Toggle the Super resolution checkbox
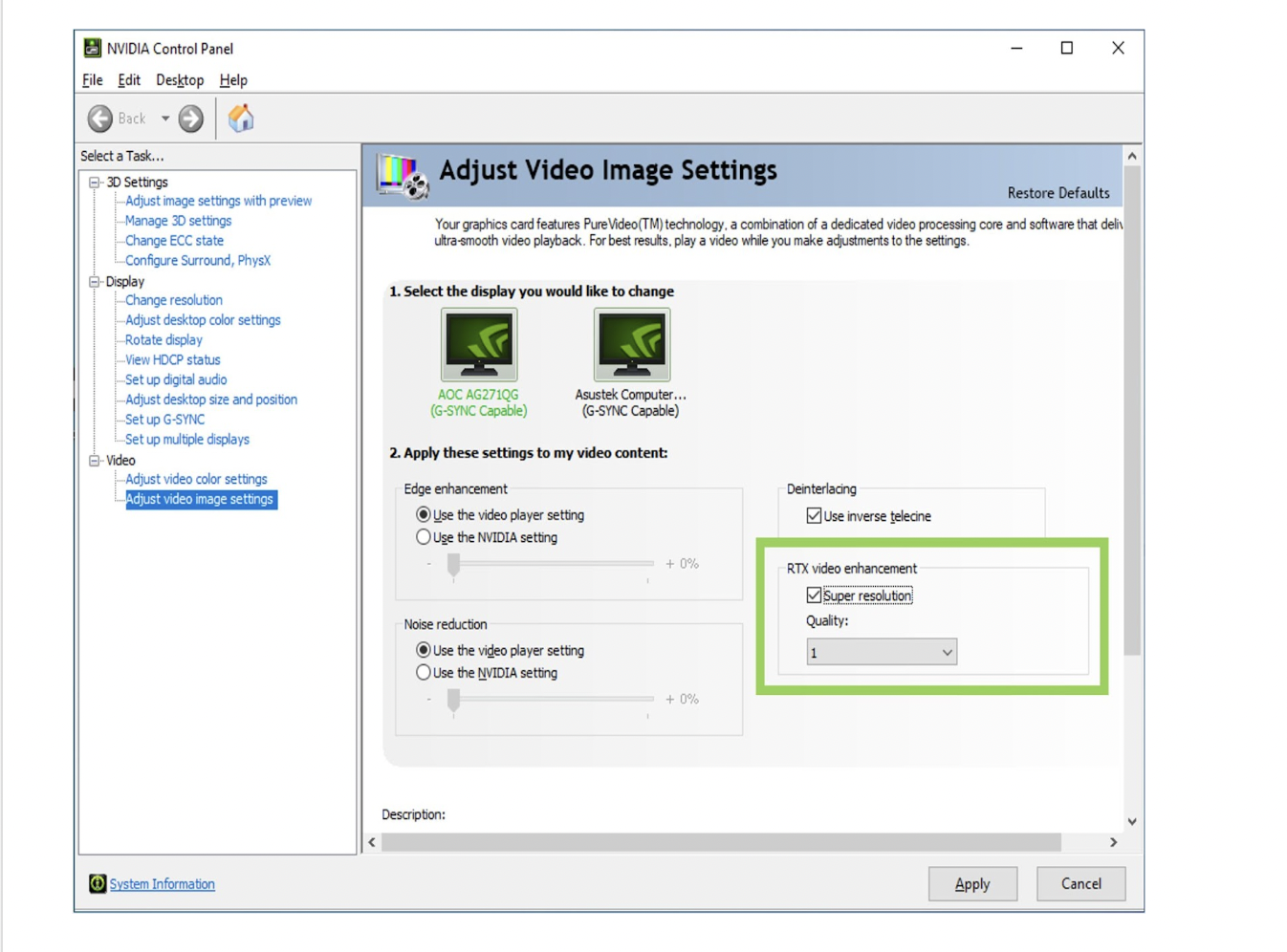This screenshot has height=952, width=1287. pos(814,595)
